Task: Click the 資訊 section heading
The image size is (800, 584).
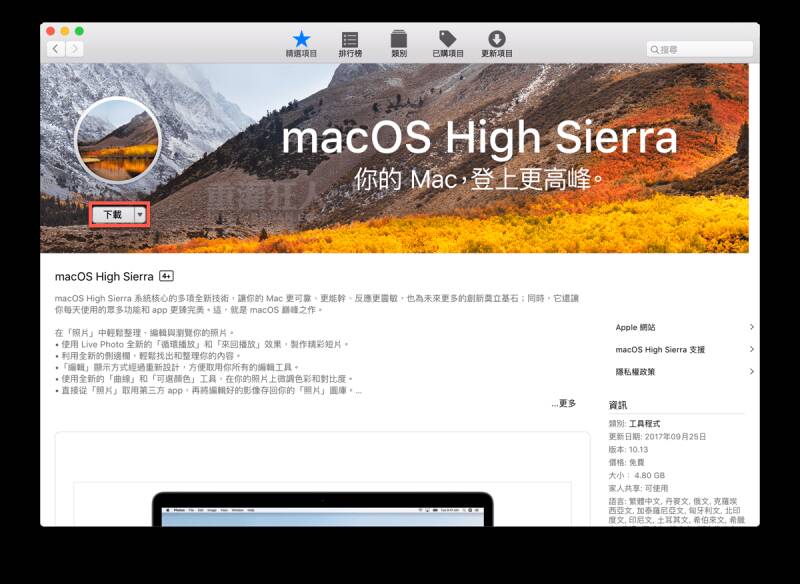Action: point(618,405)
